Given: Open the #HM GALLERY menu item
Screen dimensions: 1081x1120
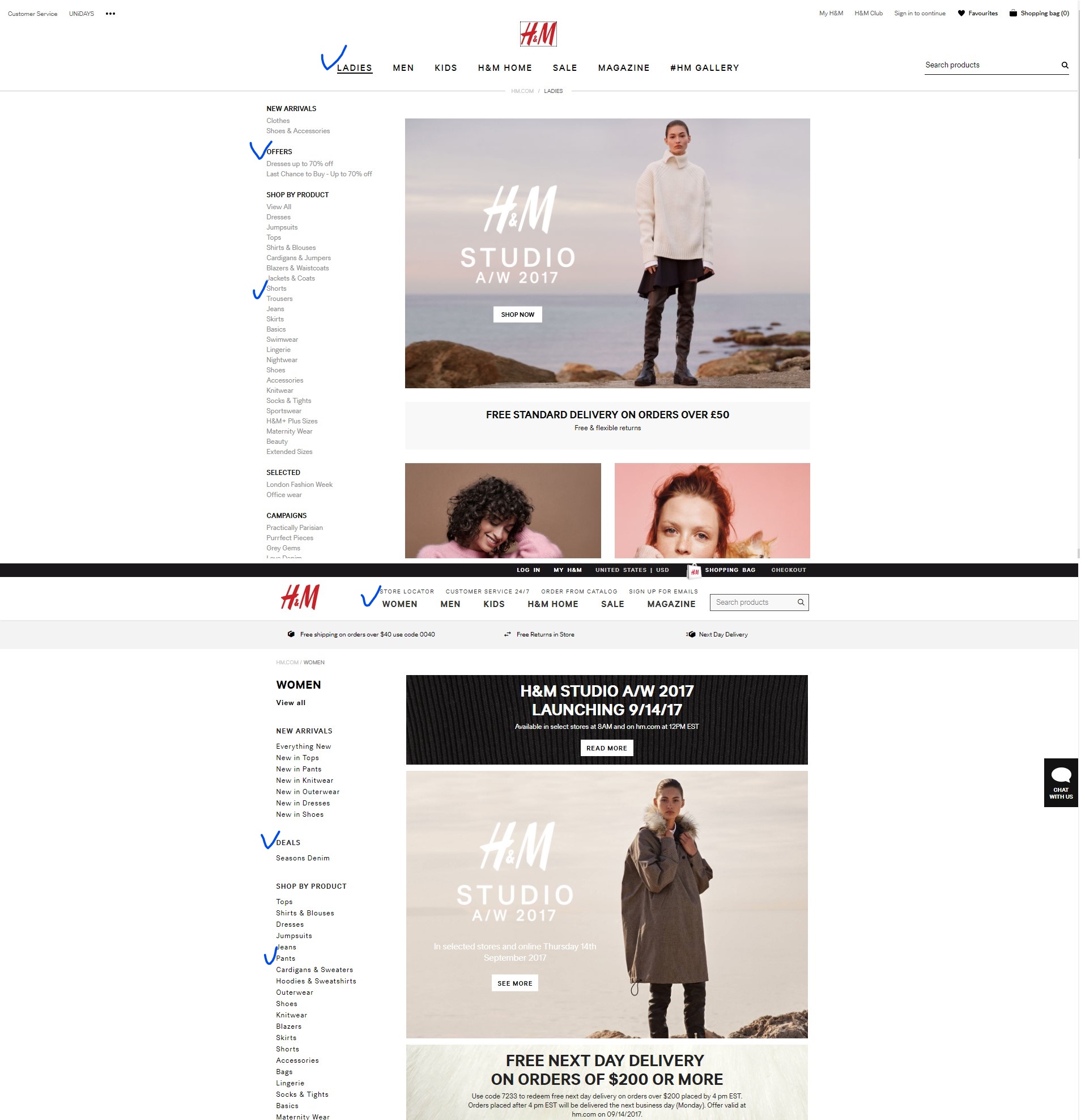Looking at the screenshot, I should click(x=704, y=68).
